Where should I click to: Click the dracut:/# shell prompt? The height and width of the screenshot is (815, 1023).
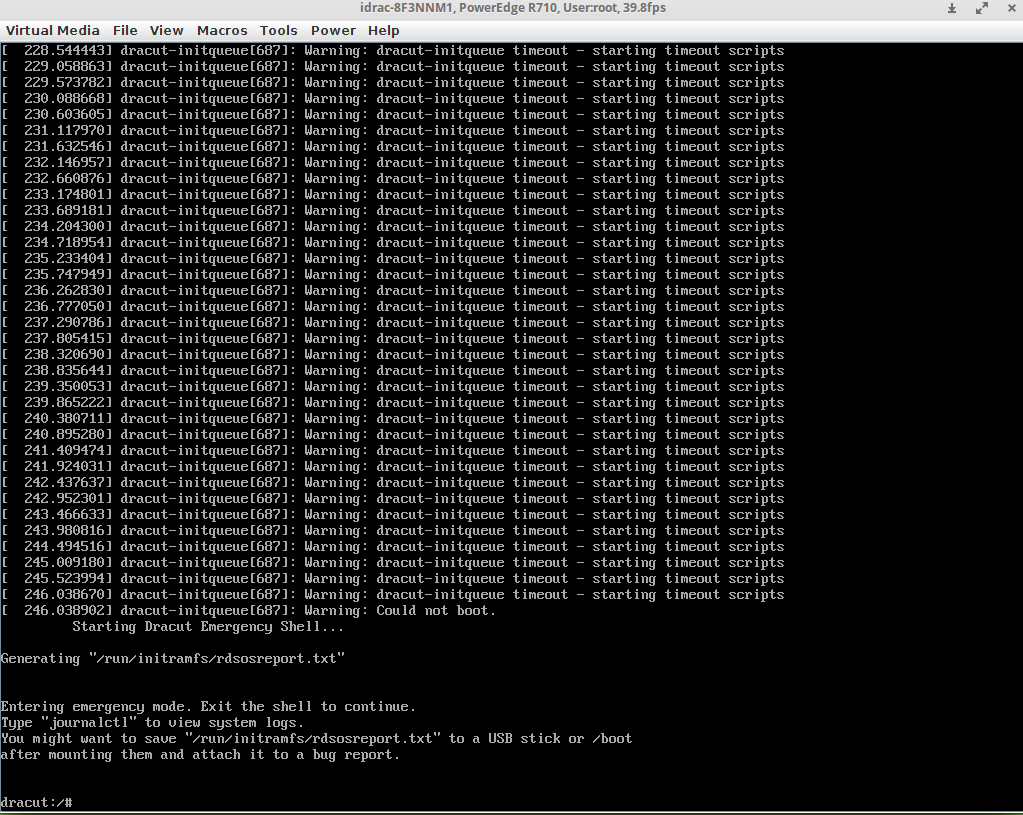click(36, 802)
